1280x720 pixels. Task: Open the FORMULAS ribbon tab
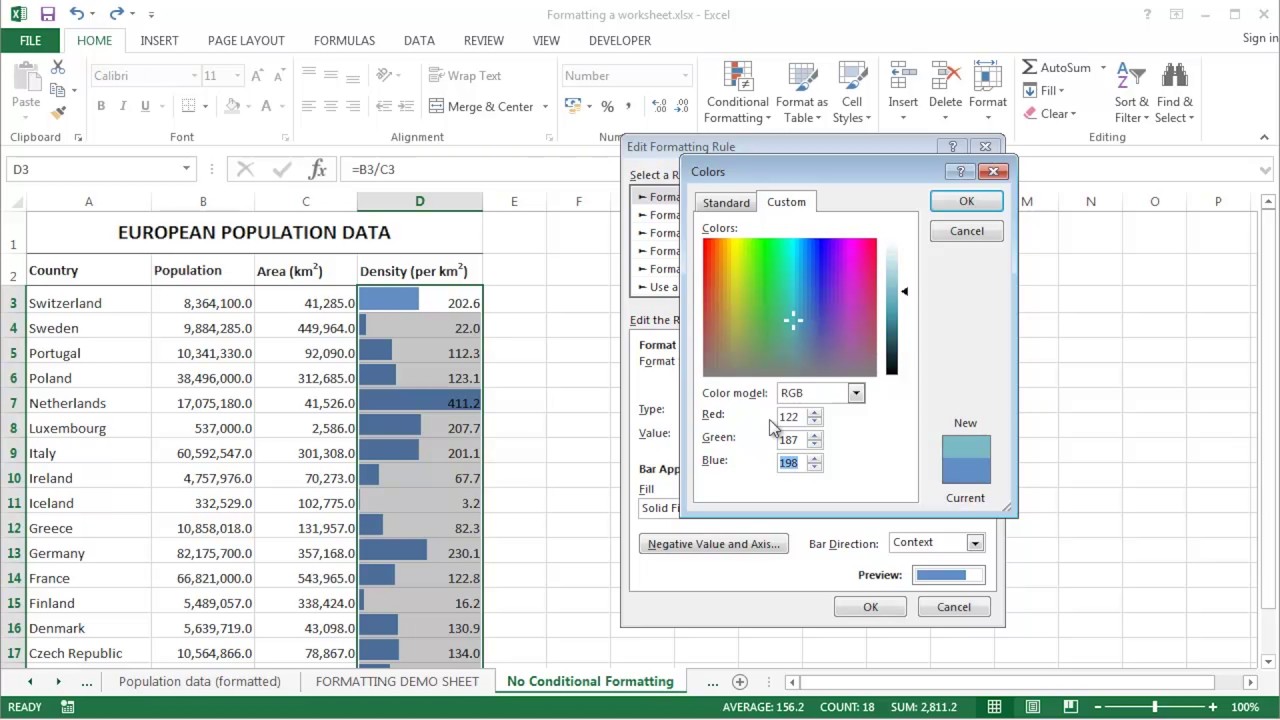click(x=344, y=40)
